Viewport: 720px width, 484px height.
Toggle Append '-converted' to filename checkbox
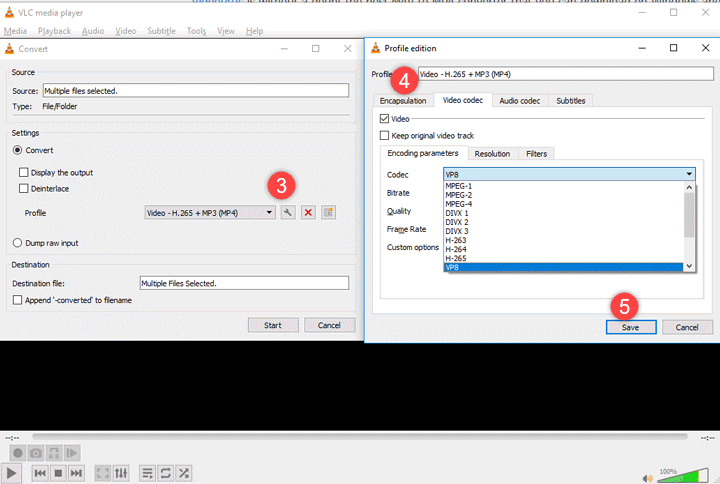click(x=17, y=300)
